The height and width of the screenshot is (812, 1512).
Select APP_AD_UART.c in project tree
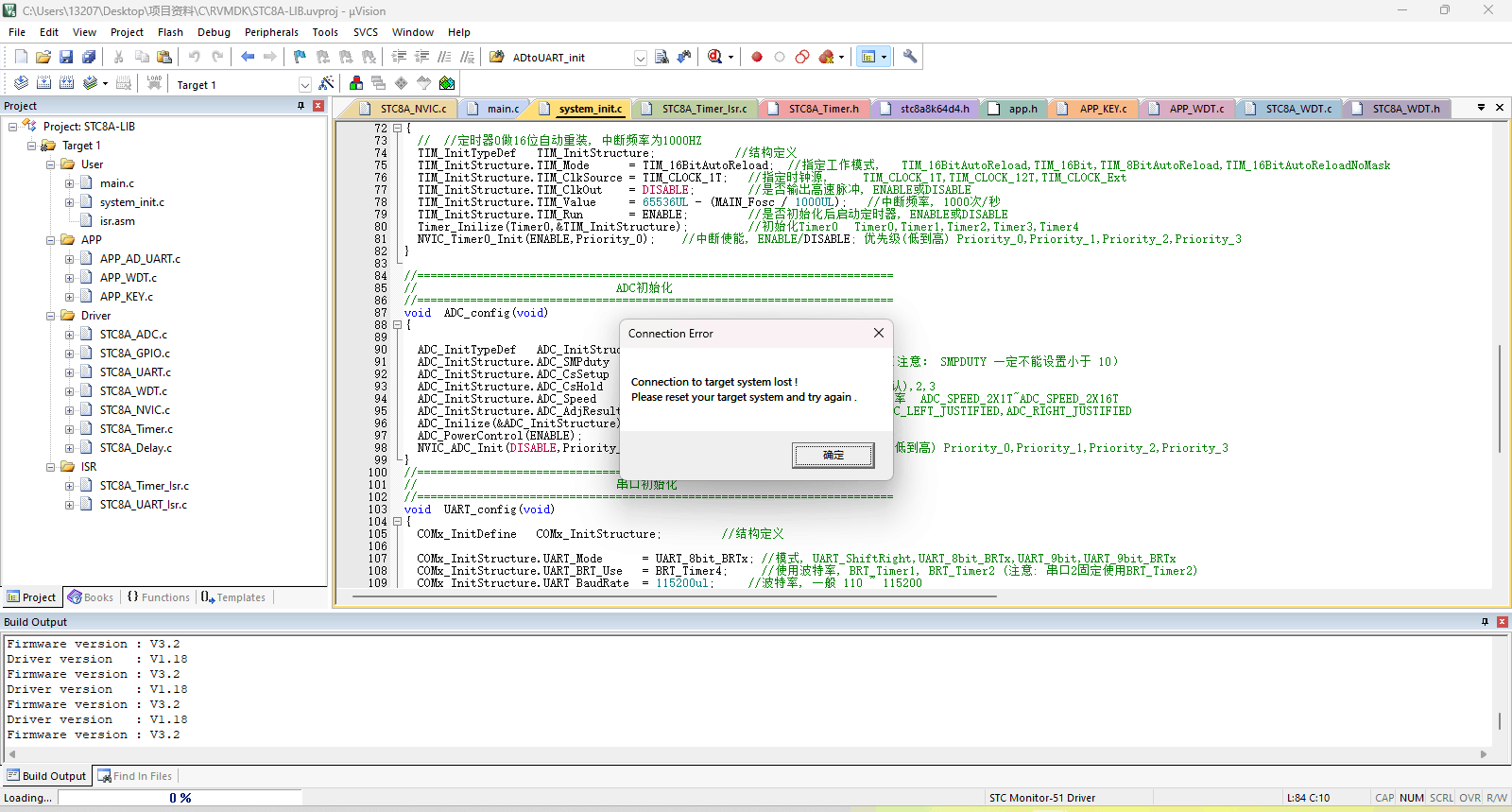coord(140,259)
